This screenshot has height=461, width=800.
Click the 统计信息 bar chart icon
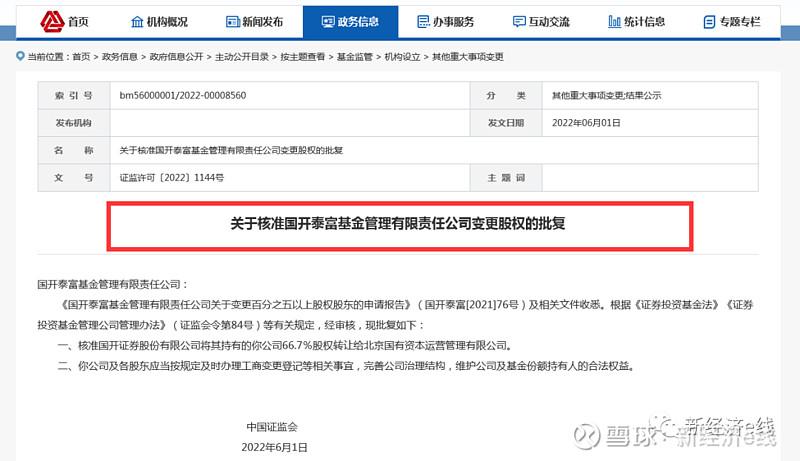(614, 21)
